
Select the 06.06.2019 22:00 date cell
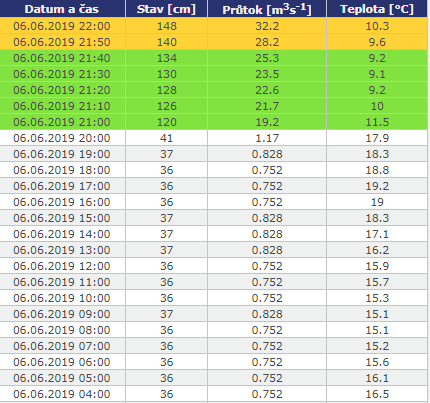62,26
